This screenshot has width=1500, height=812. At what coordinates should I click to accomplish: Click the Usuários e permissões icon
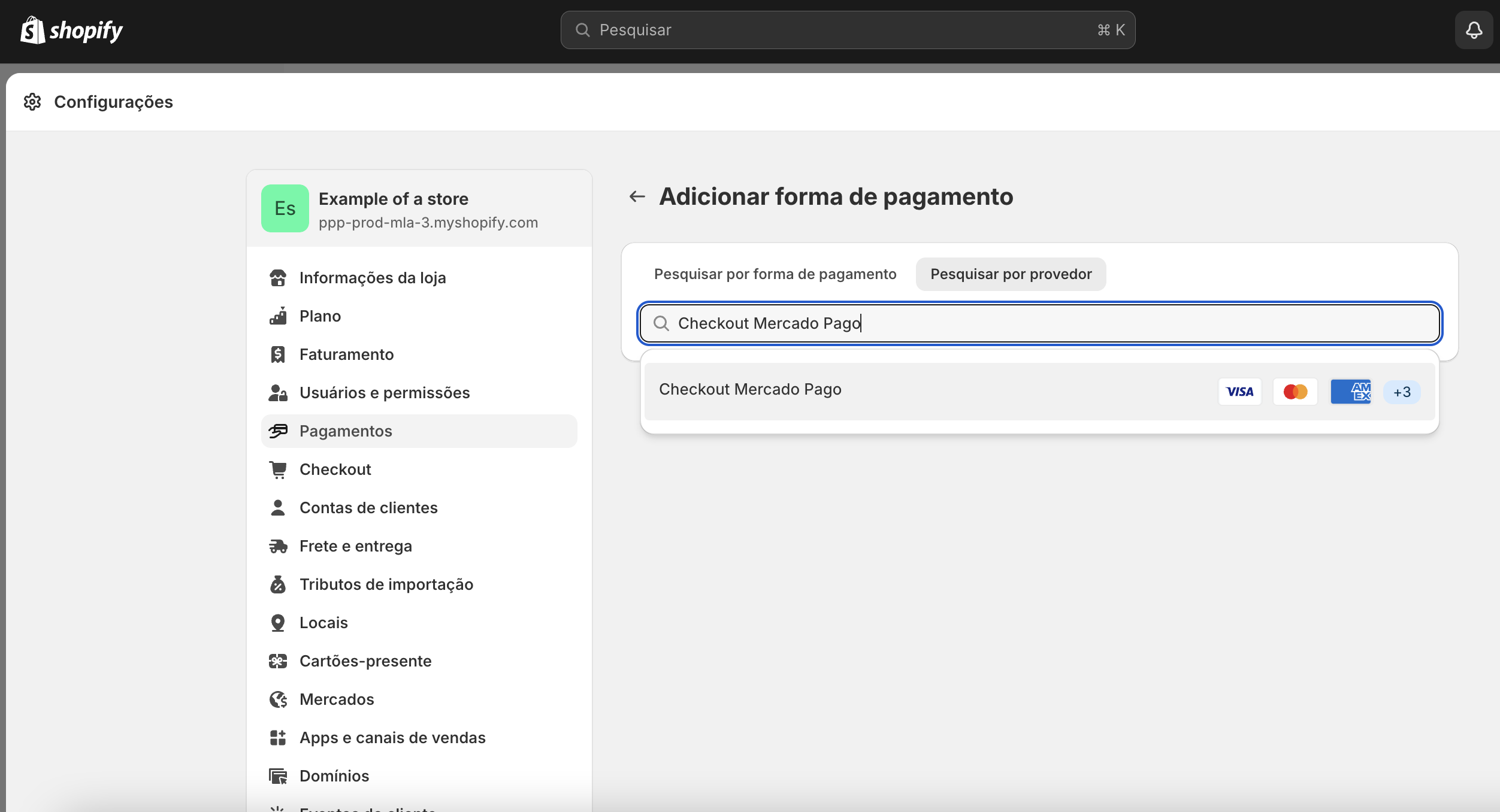tap(278, 393)
